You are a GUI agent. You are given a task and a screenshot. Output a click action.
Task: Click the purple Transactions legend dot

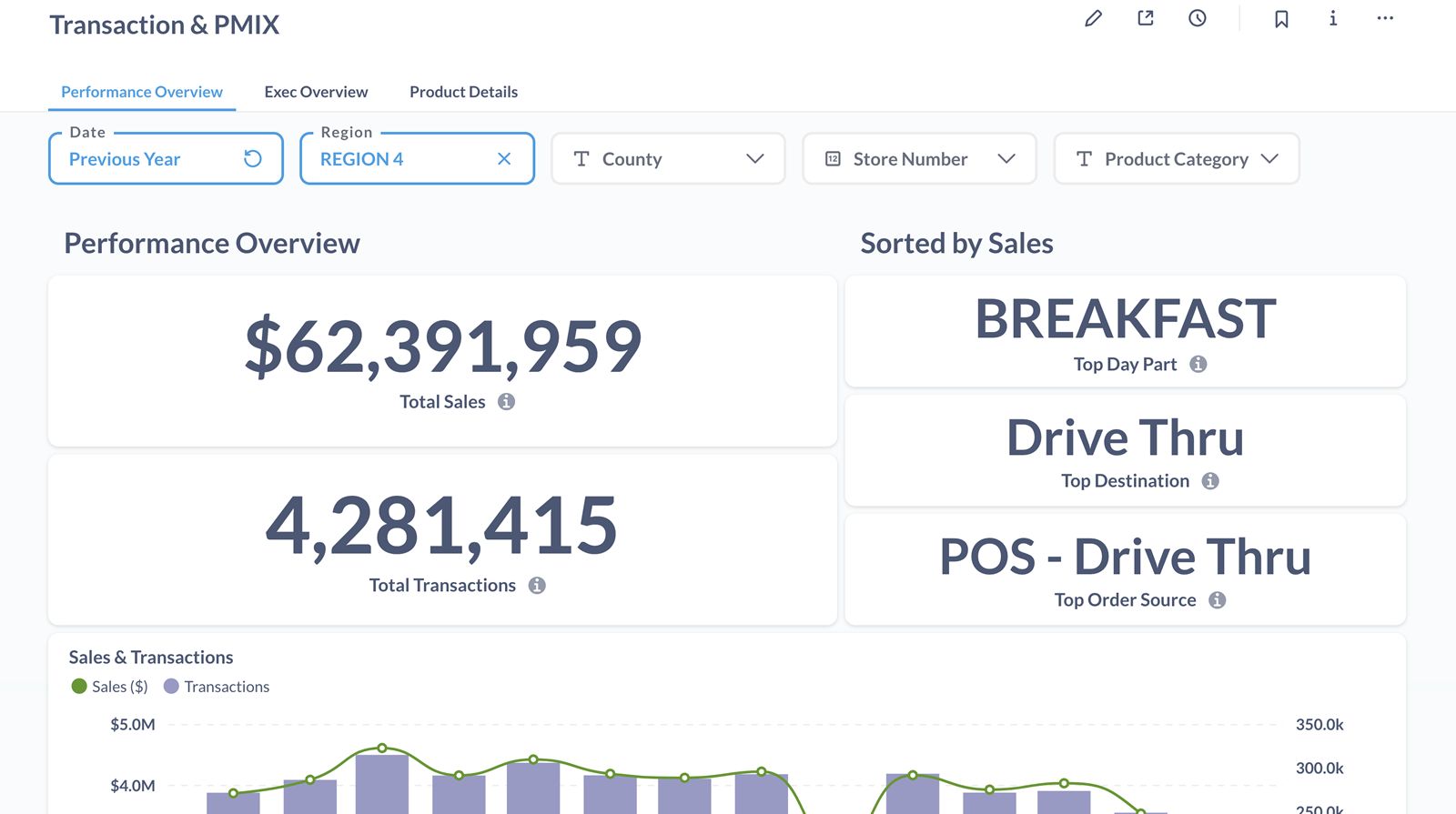[171, 687]
